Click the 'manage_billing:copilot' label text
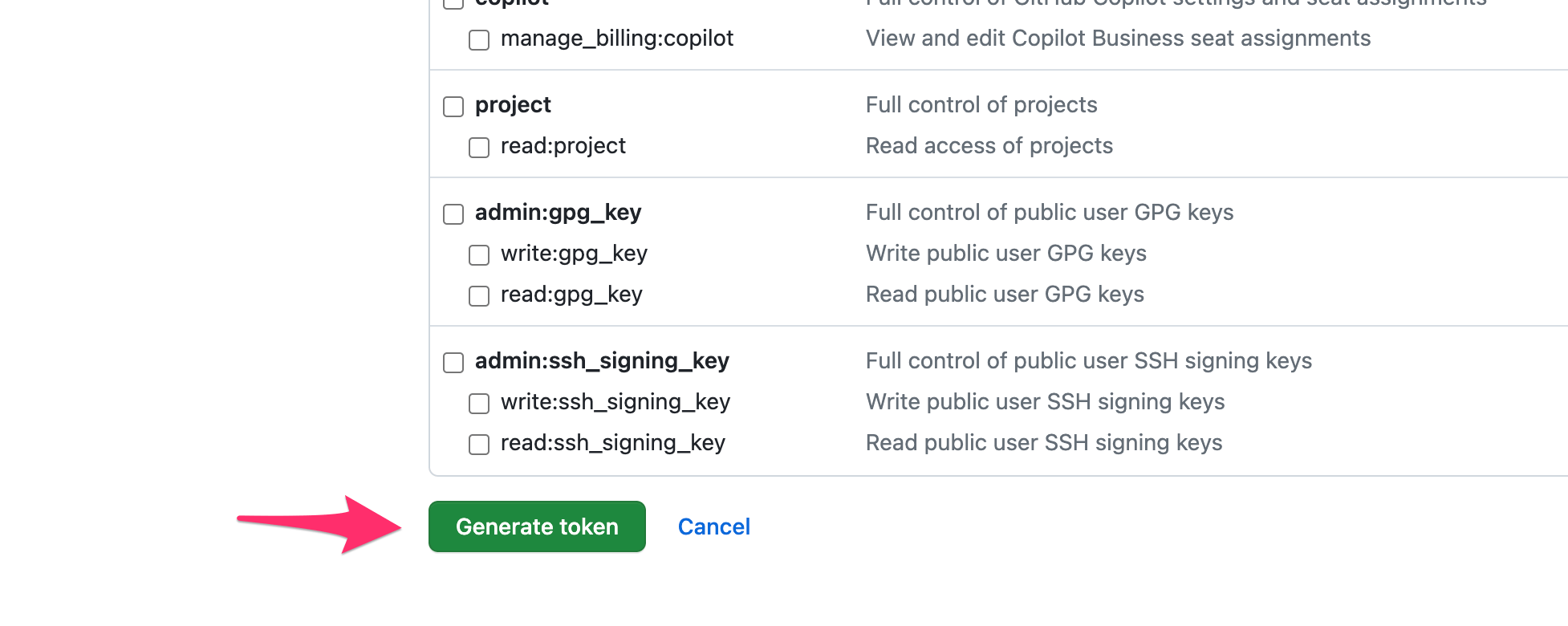 pyautogui.click(x=617, y=39)
